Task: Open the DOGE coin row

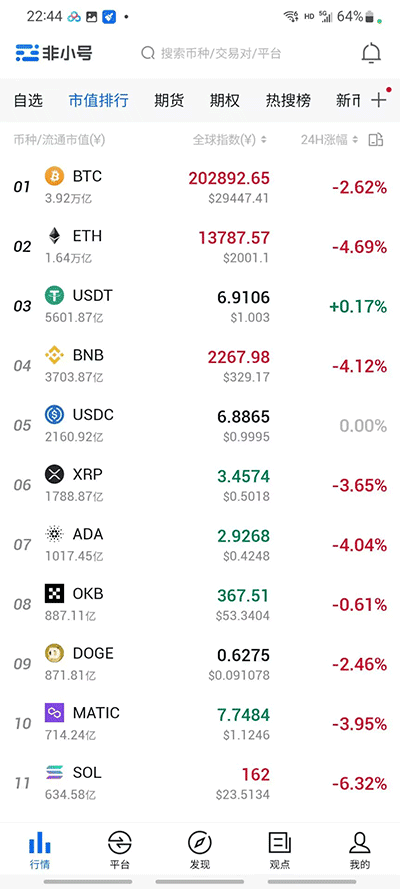Action: point(200,664)
